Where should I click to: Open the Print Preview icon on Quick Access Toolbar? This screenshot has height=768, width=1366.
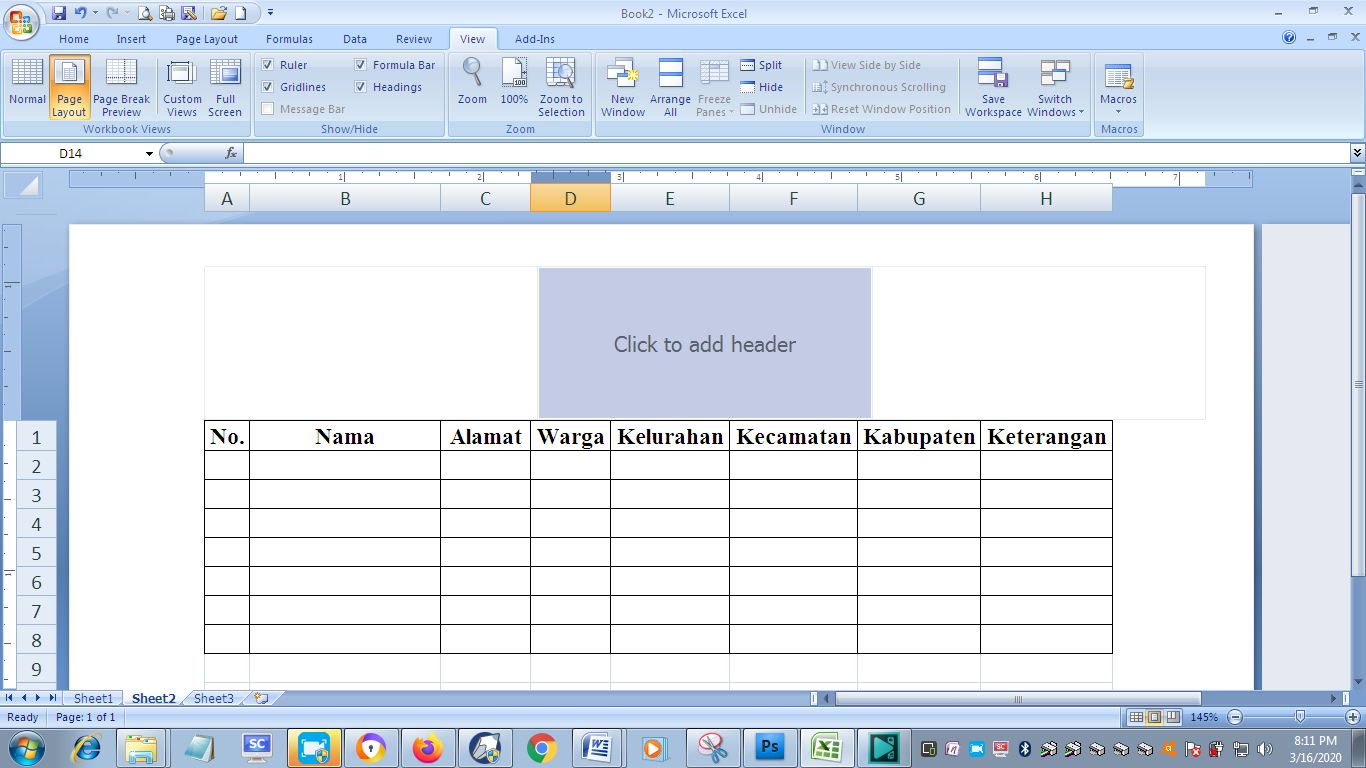143,13
